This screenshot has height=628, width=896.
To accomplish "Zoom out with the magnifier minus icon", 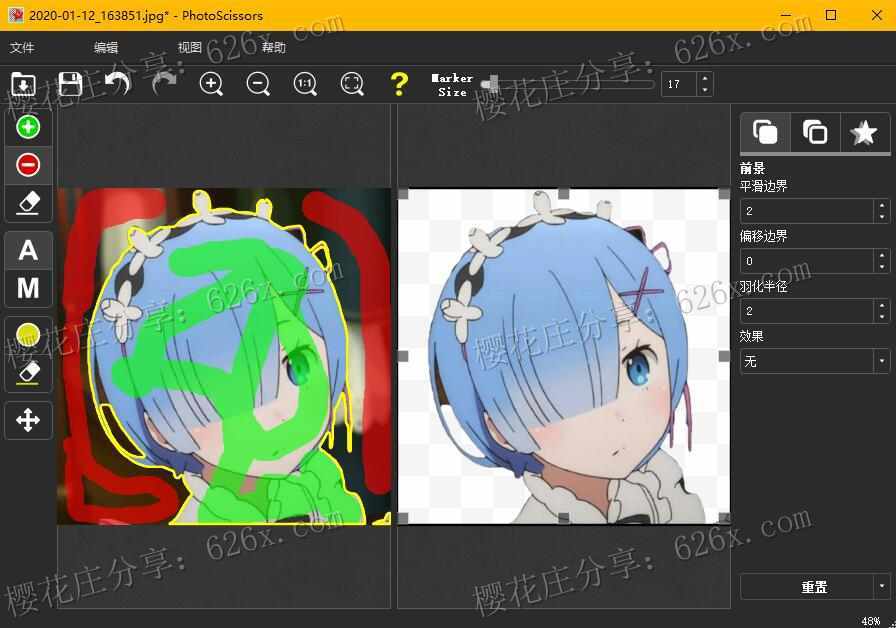I will click(x=258, y=84).
